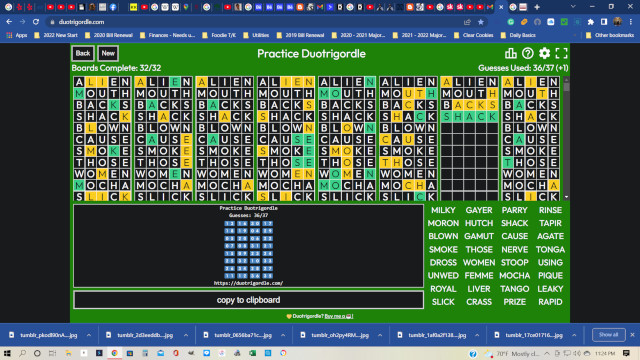Click the boards area scrollbar down arrow
Viewport: 640px width, 360px height.
[566, 197]
